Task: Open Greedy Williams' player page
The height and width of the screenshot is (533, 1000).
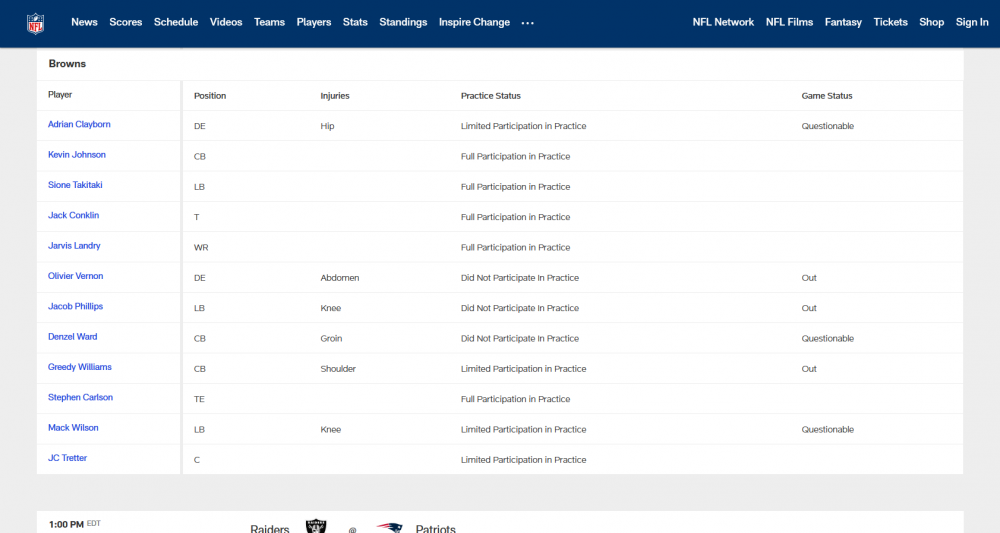Action: pyautogui.click(x=80, y=367)
